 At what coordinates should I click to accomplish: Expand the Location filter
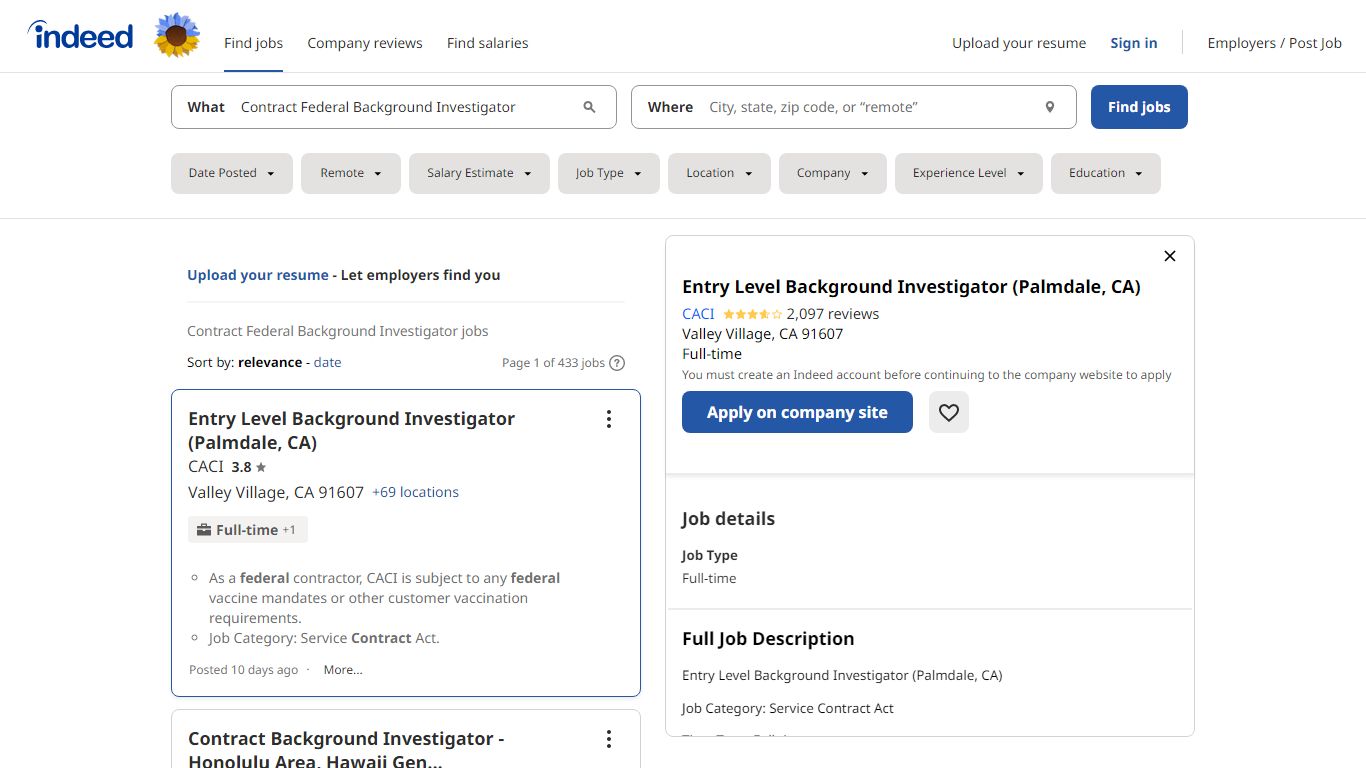click(719, 173)
